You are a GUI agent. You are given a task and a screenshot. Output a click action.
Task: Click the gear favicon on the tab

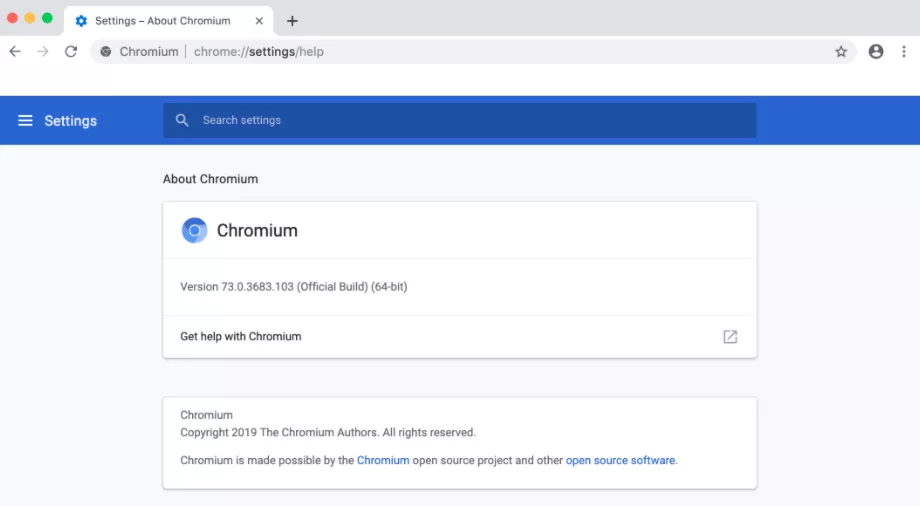tap(81, 21)
